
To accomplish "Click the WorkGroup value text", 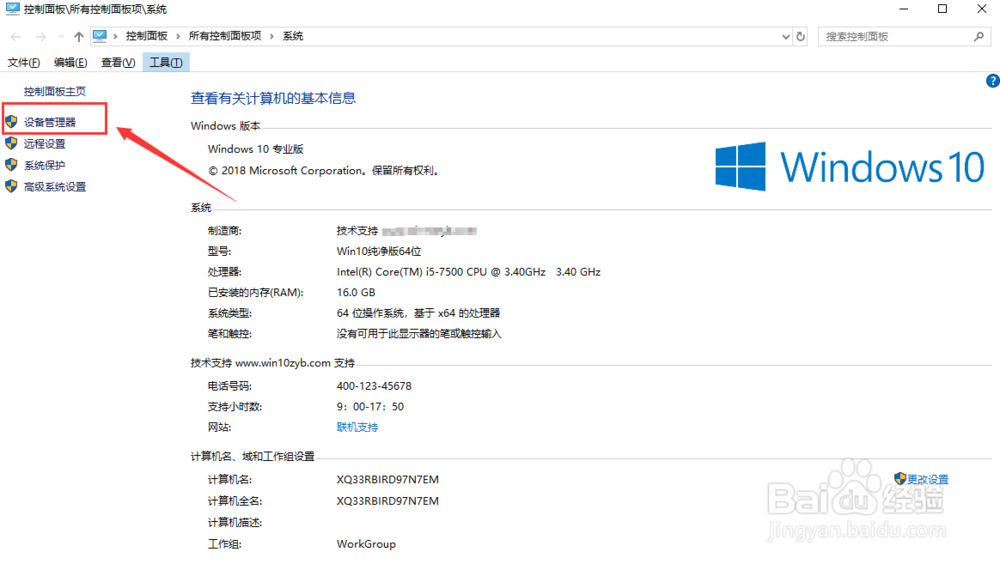I will (366, 544).
